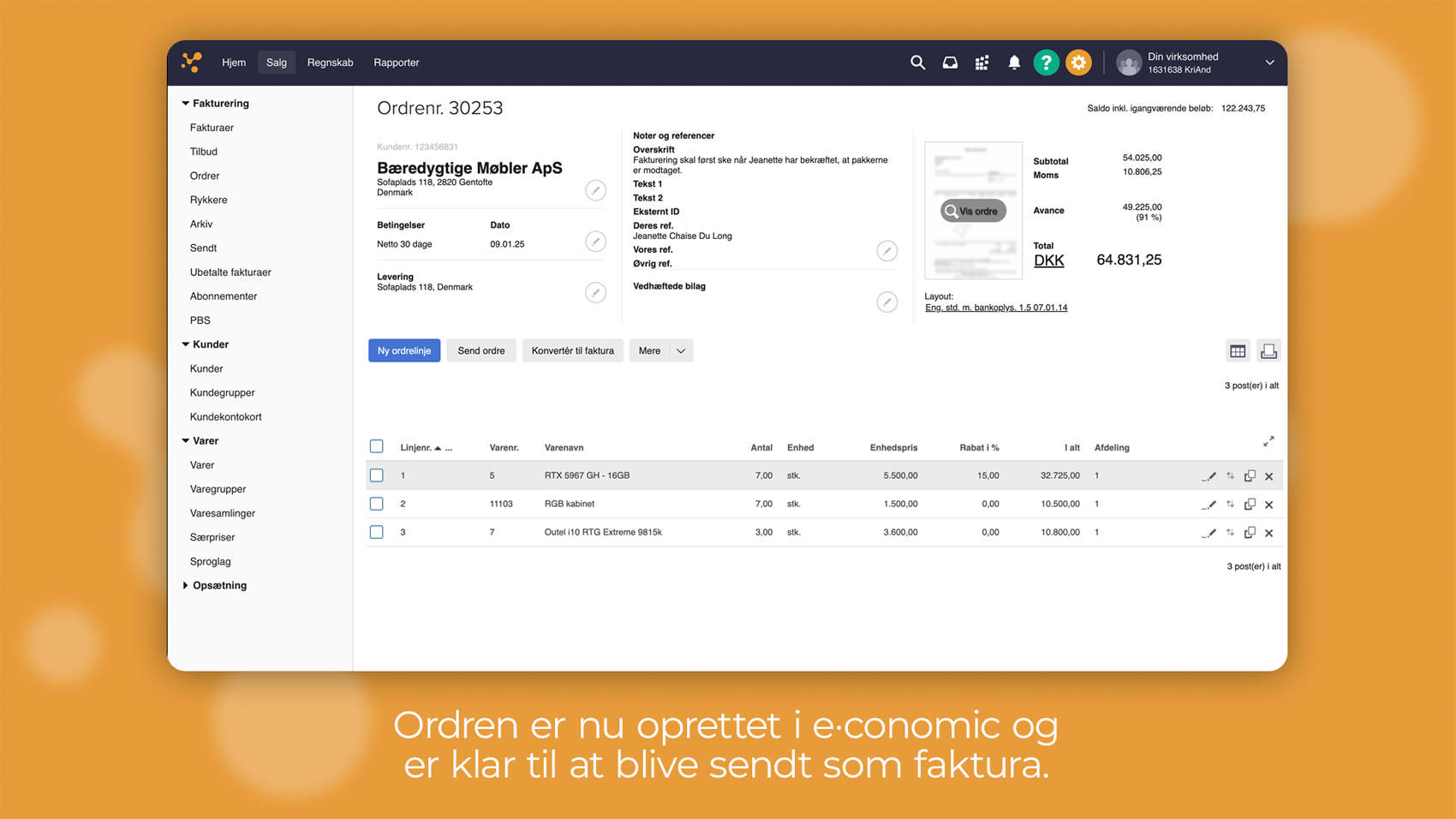1456x819 pixels.
Task: Select the RGB kabinet line checkbox
Action: point(377,504)
